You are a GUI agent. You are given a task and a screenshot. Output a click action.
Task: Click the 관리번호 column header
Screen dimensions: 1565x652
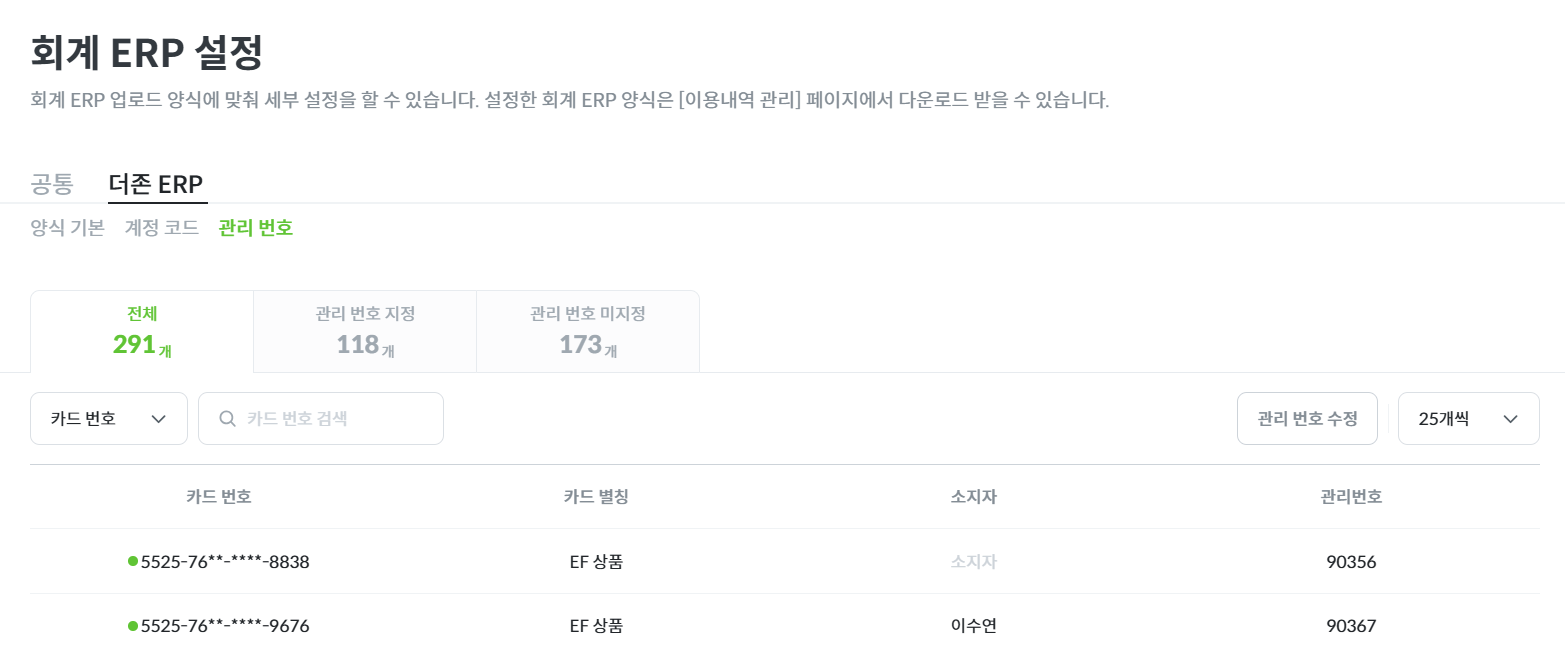click(1351, 497)
